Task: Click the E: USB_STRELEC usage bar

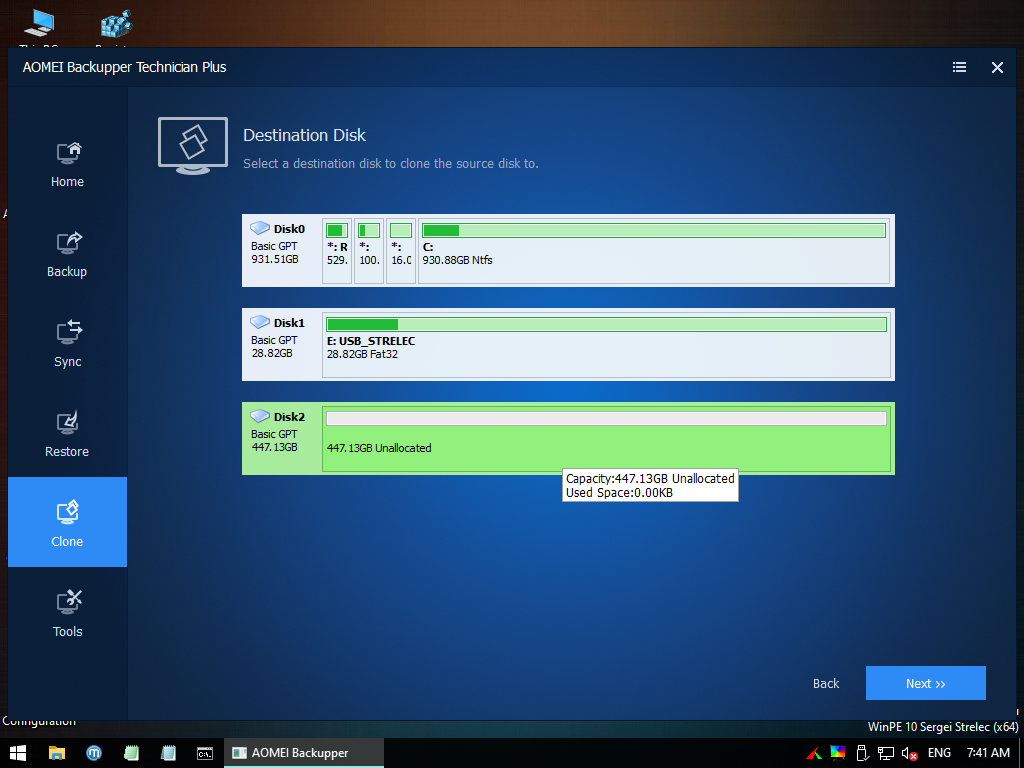Action: pyautogui.click(x=607, y=324)
